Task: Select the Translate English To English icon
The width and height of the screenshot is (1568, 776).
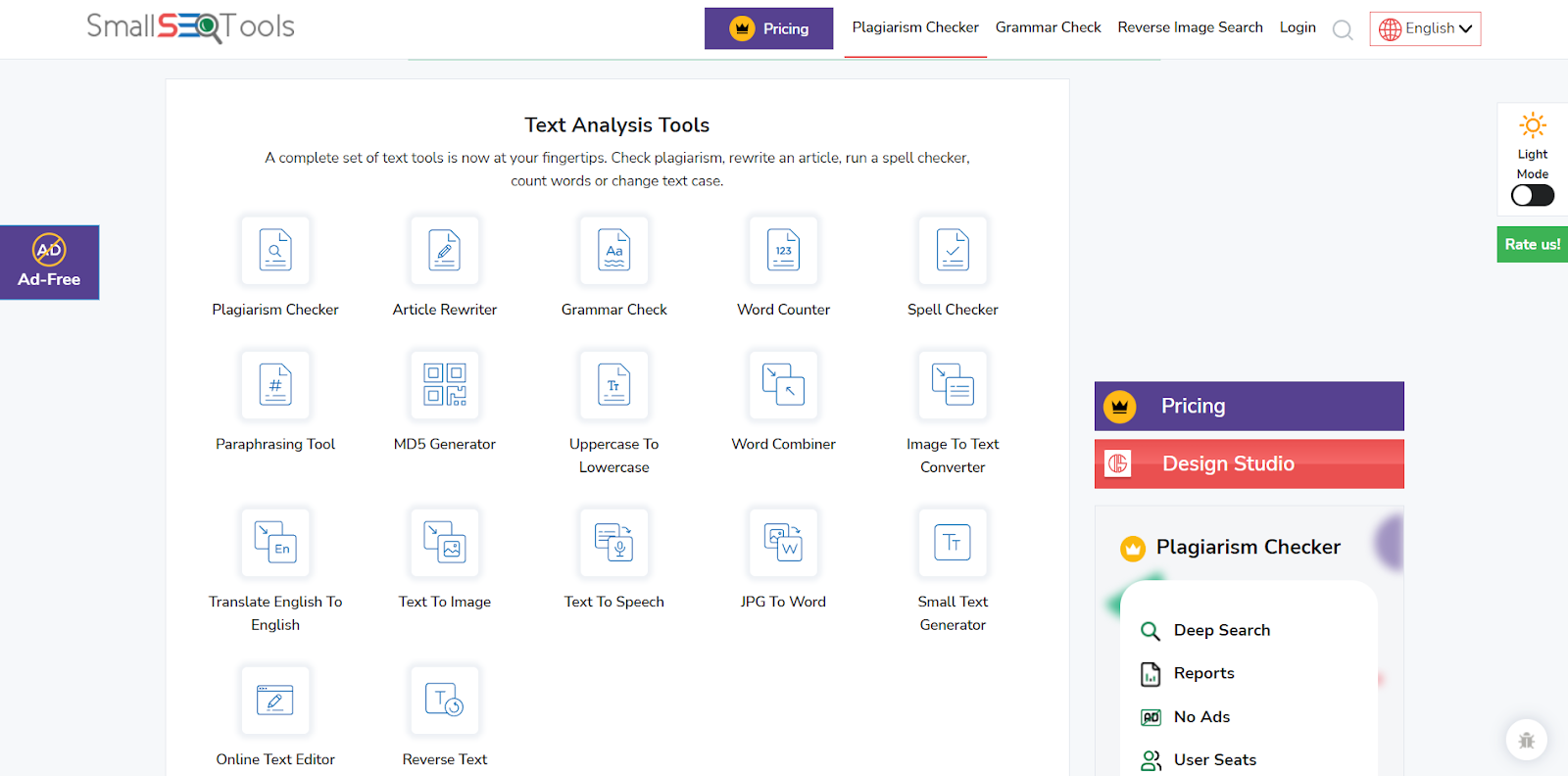Action: [x=275, y=543]
